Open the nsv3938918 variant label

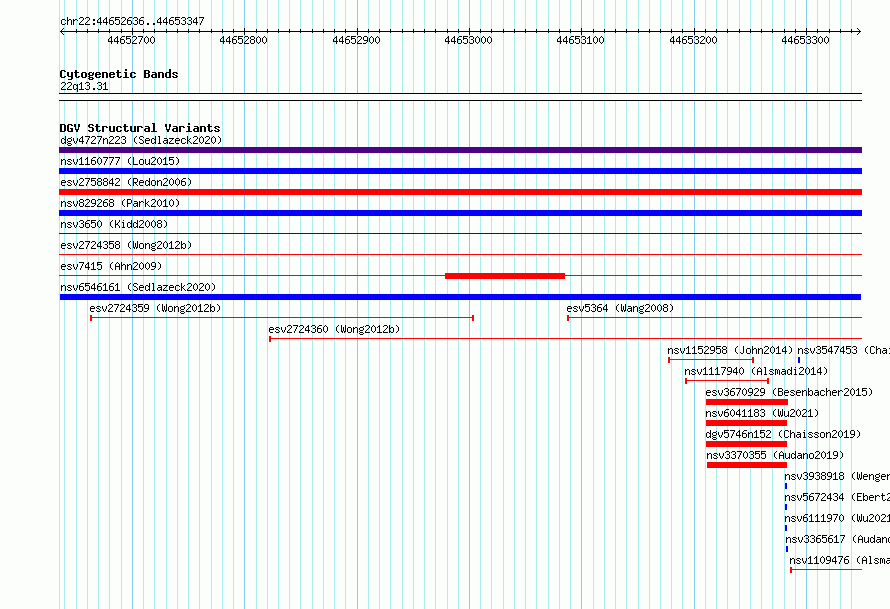point(837,476)
